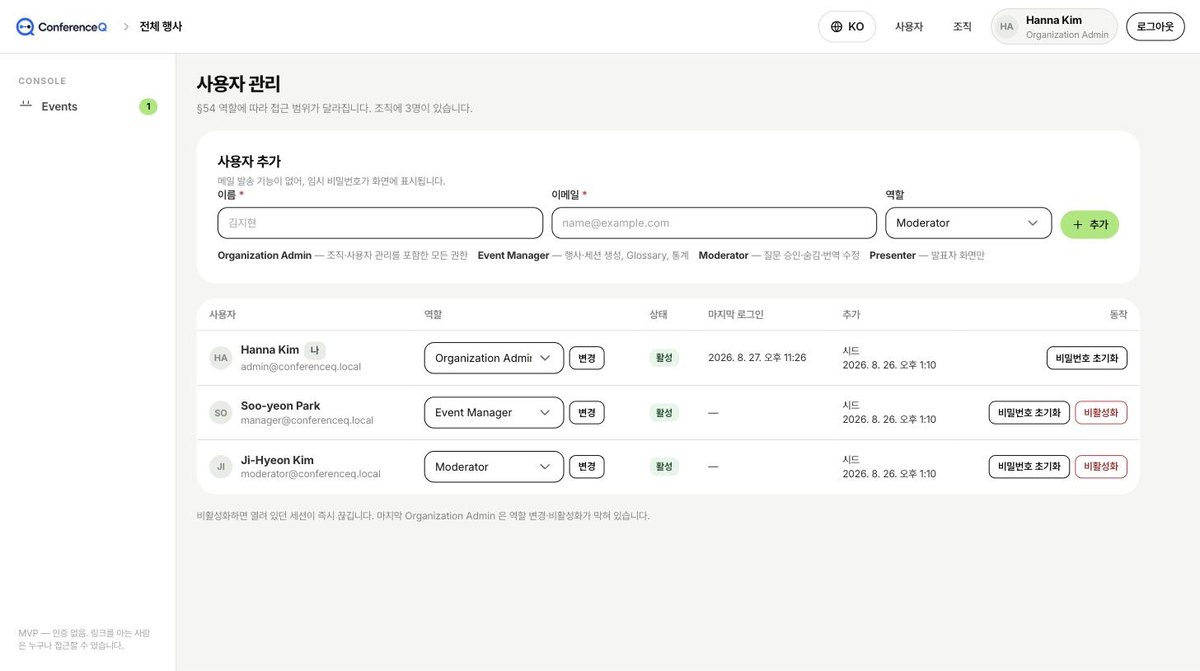Screen dimensions: 1200x671
Task: Click the 로그아웃 button
Action: tap(1155, 27)
